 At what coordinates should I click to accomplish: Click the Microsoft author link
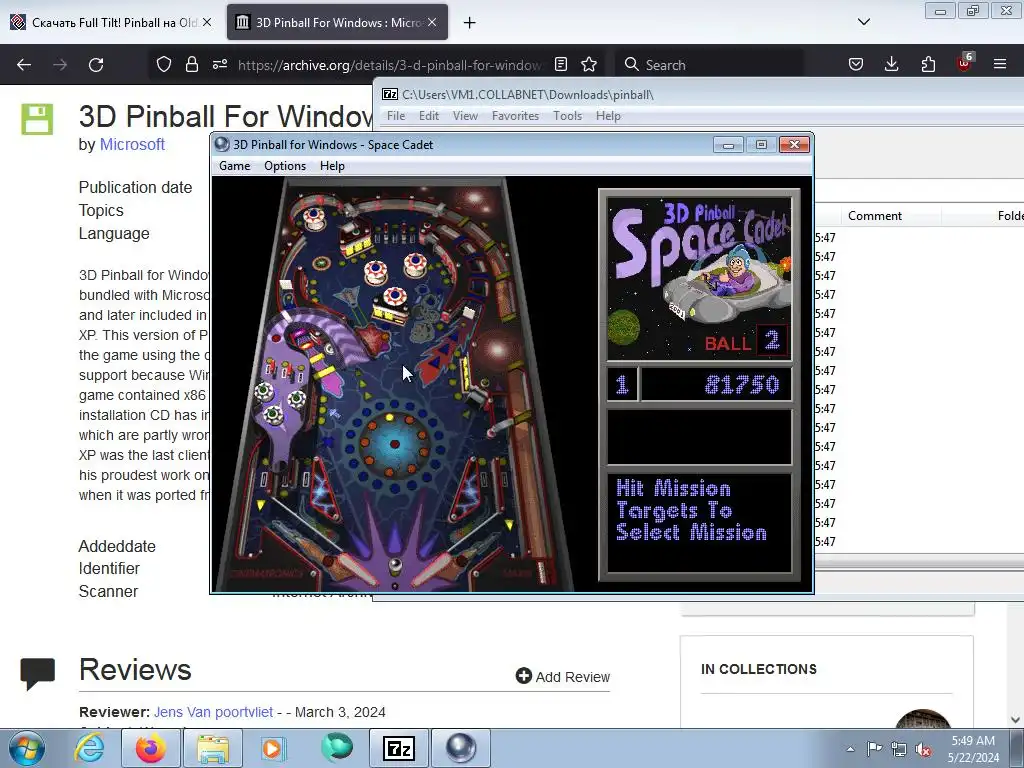132,144
